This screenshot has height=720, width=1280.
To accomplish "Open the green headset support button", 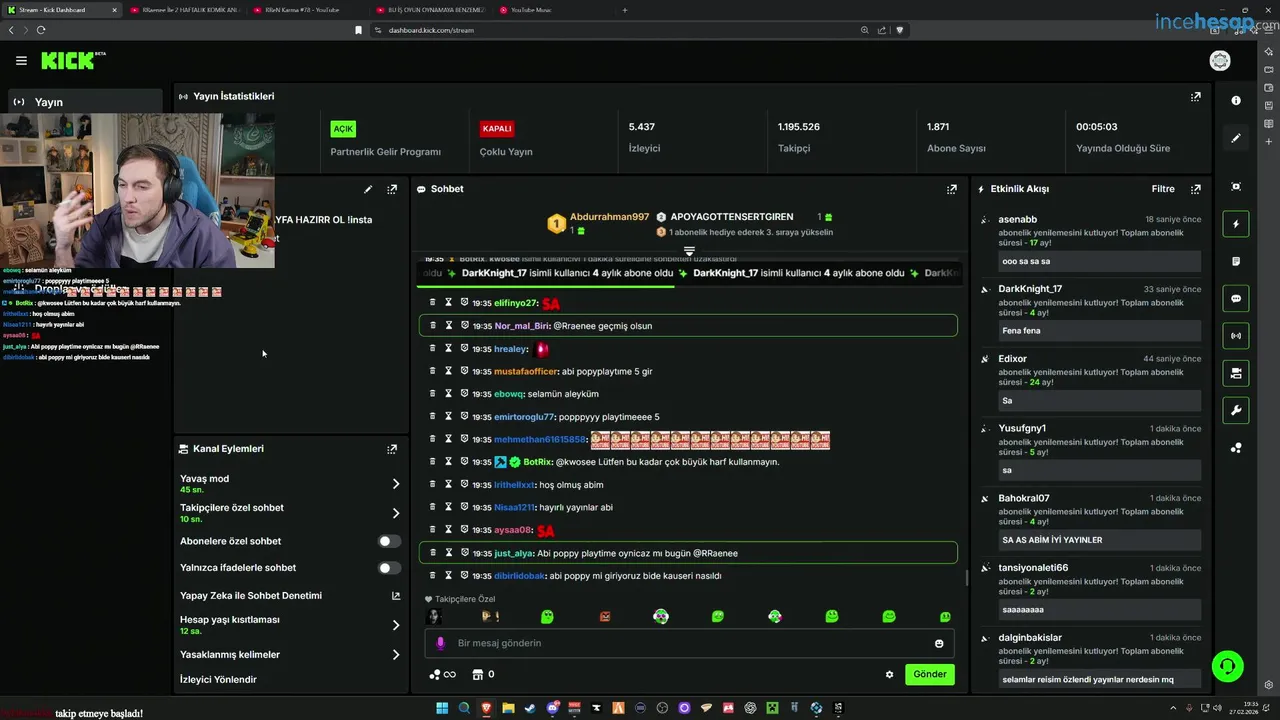I will 1227,666.
